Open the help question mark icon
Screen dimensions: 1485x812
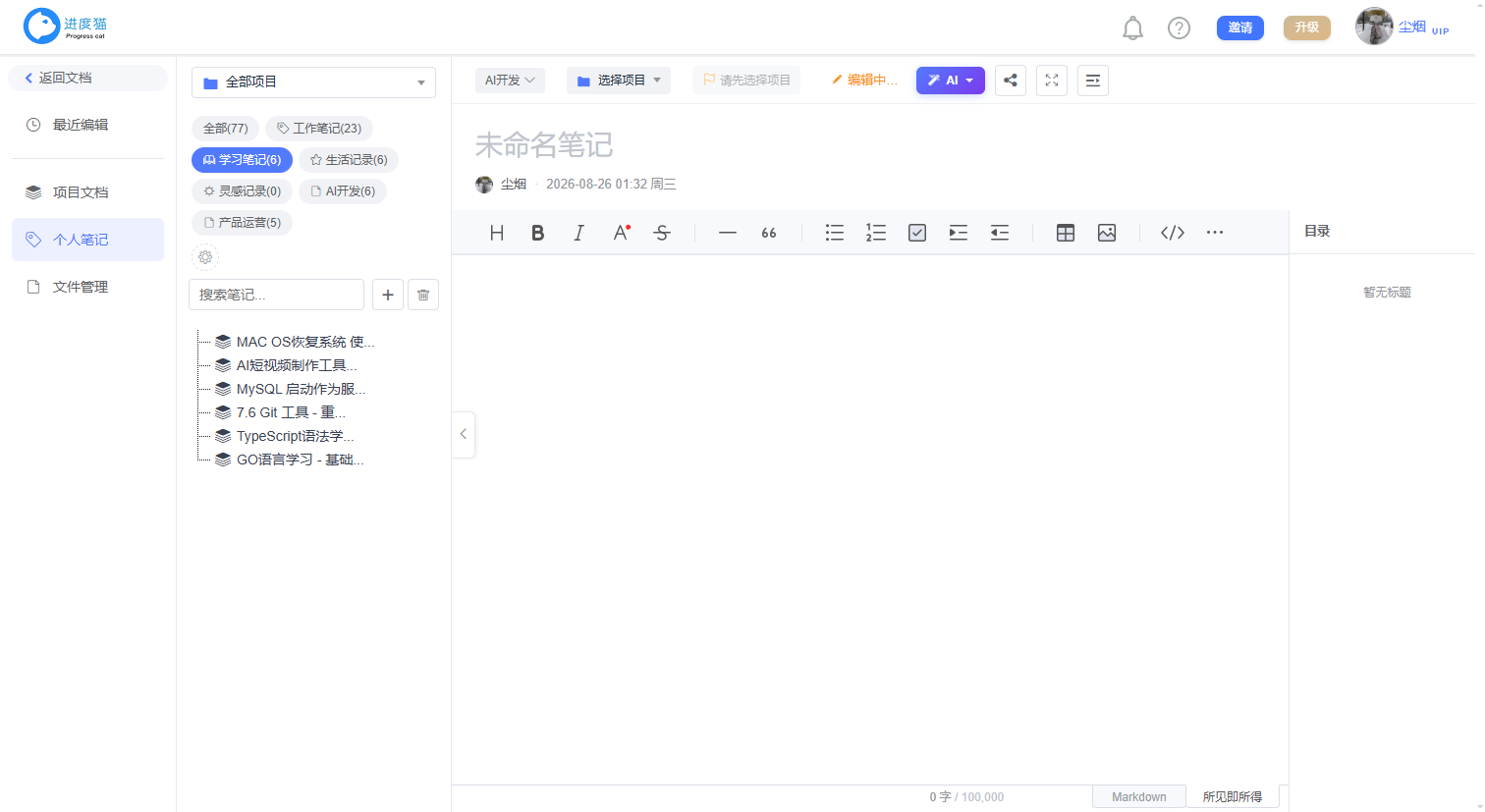tap(1179, 28)
